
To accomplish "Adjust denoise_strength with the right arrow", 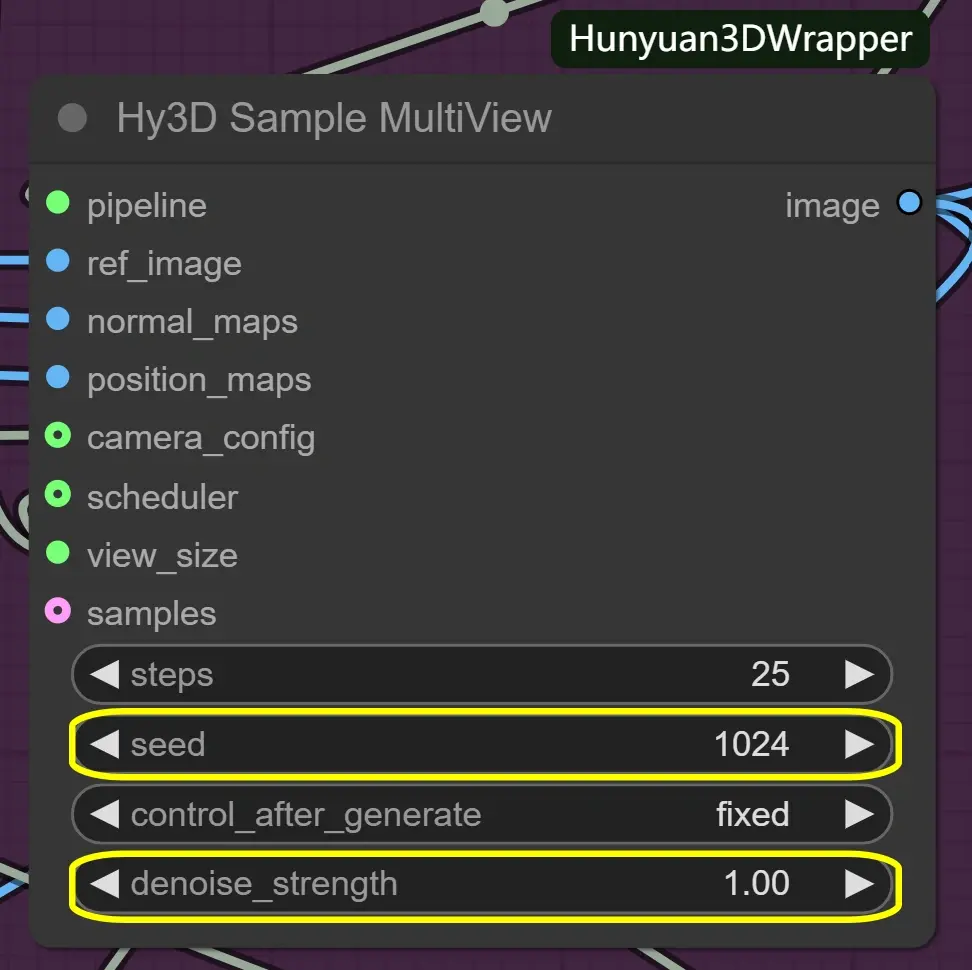I will tap(858, 883).
